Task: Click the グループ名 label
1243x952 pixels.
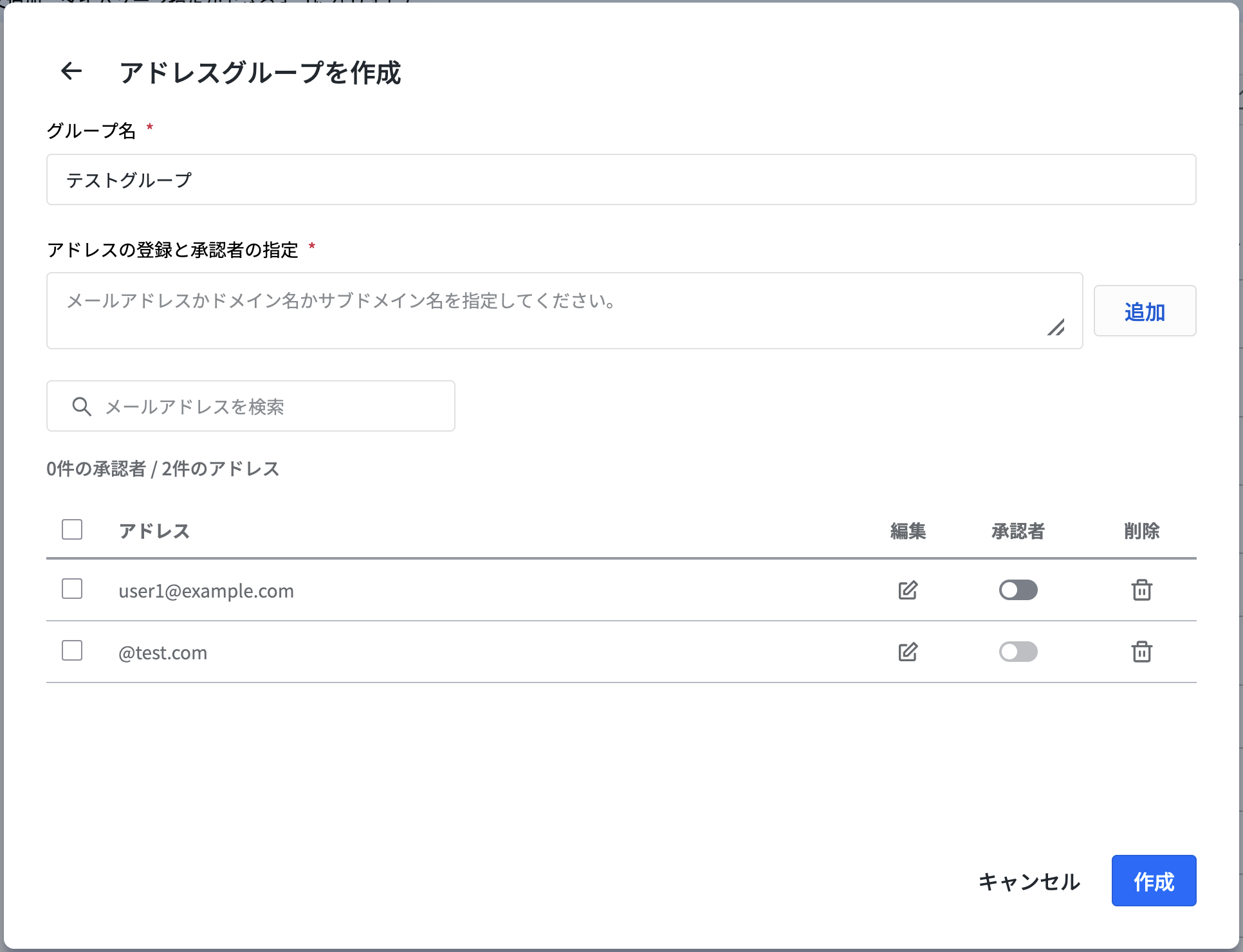Action: click(91, 131)
